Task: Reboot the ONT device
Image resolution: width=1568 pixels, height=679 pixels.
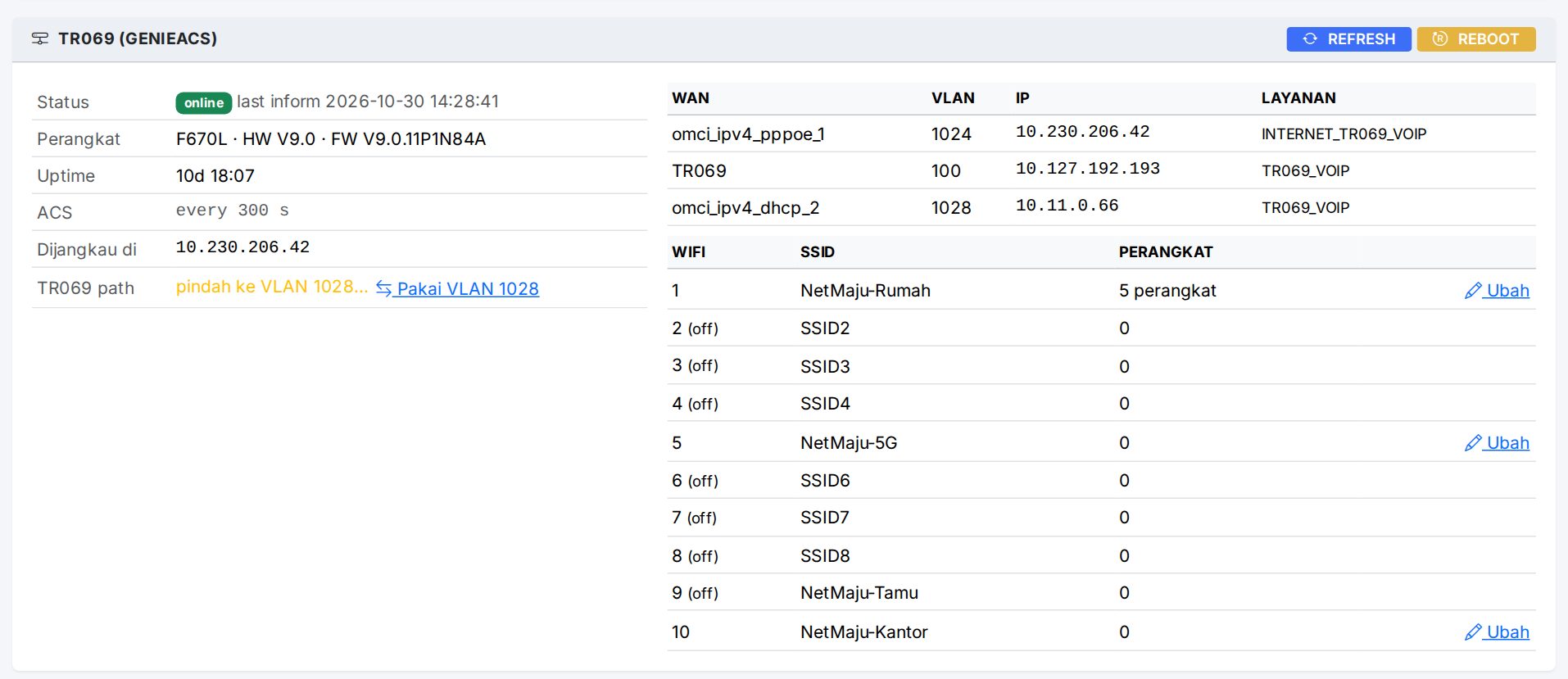Action: 1476,39
